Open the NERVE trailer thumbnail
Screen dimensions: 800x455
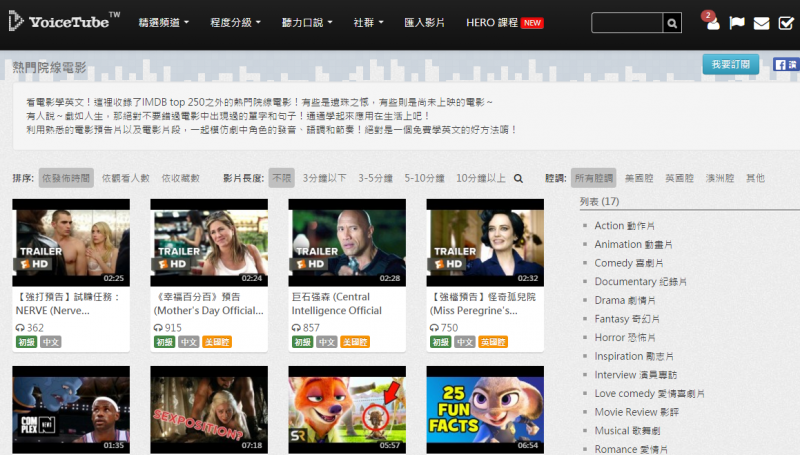click(x=71, y=242)
